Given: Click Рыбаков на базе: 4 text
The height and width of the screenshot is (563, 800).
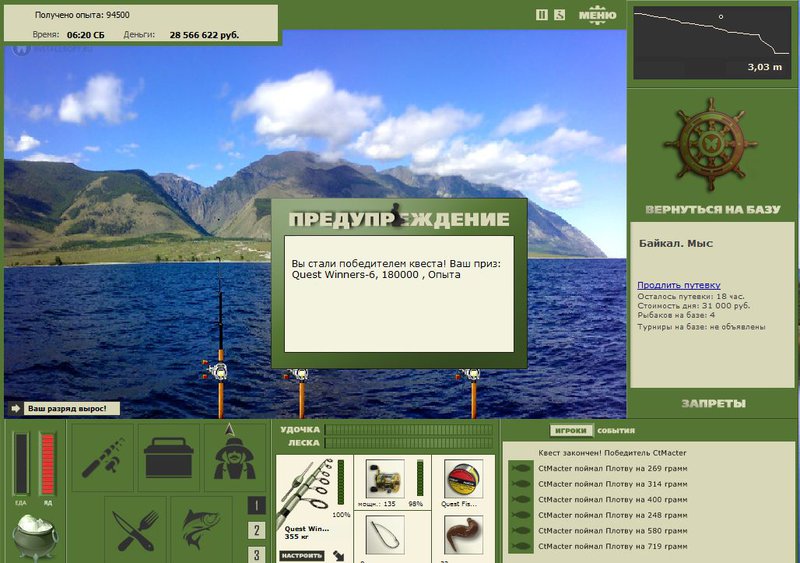Looking at the screenshot, I should [x=676, y=315].
